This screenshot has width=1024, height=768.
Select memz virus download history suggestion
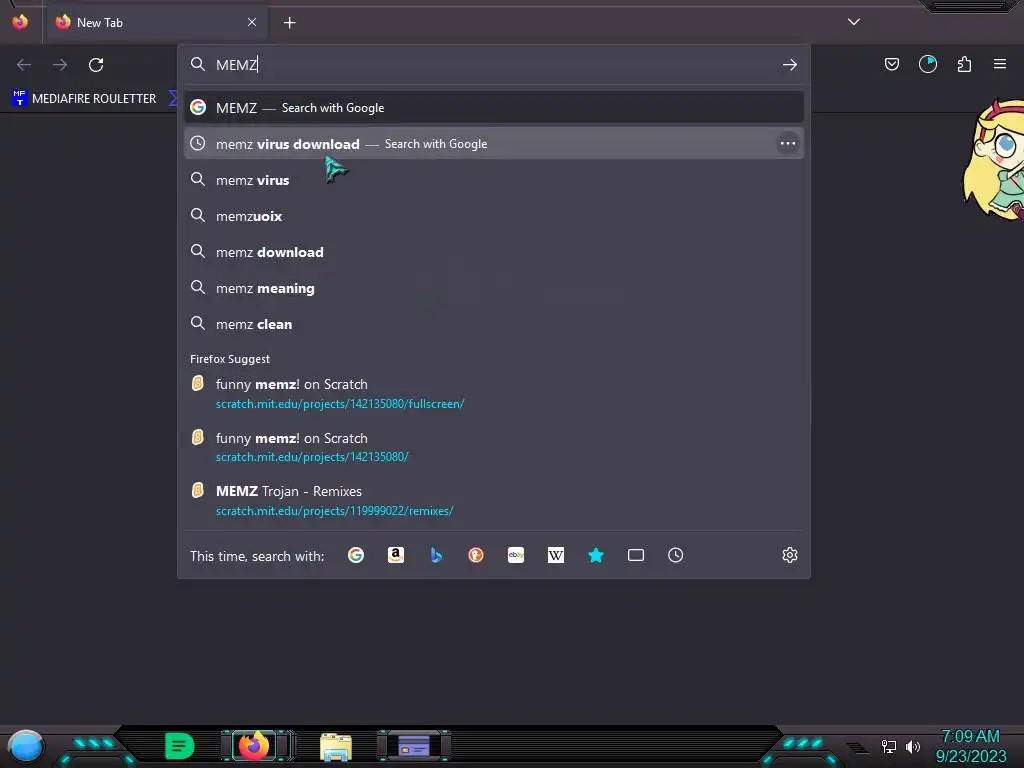[x=494, y=144]
